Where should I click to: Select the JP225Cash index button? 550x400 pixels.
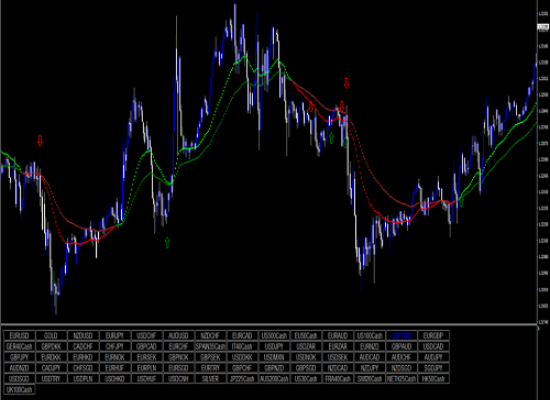tap(242, 379)
